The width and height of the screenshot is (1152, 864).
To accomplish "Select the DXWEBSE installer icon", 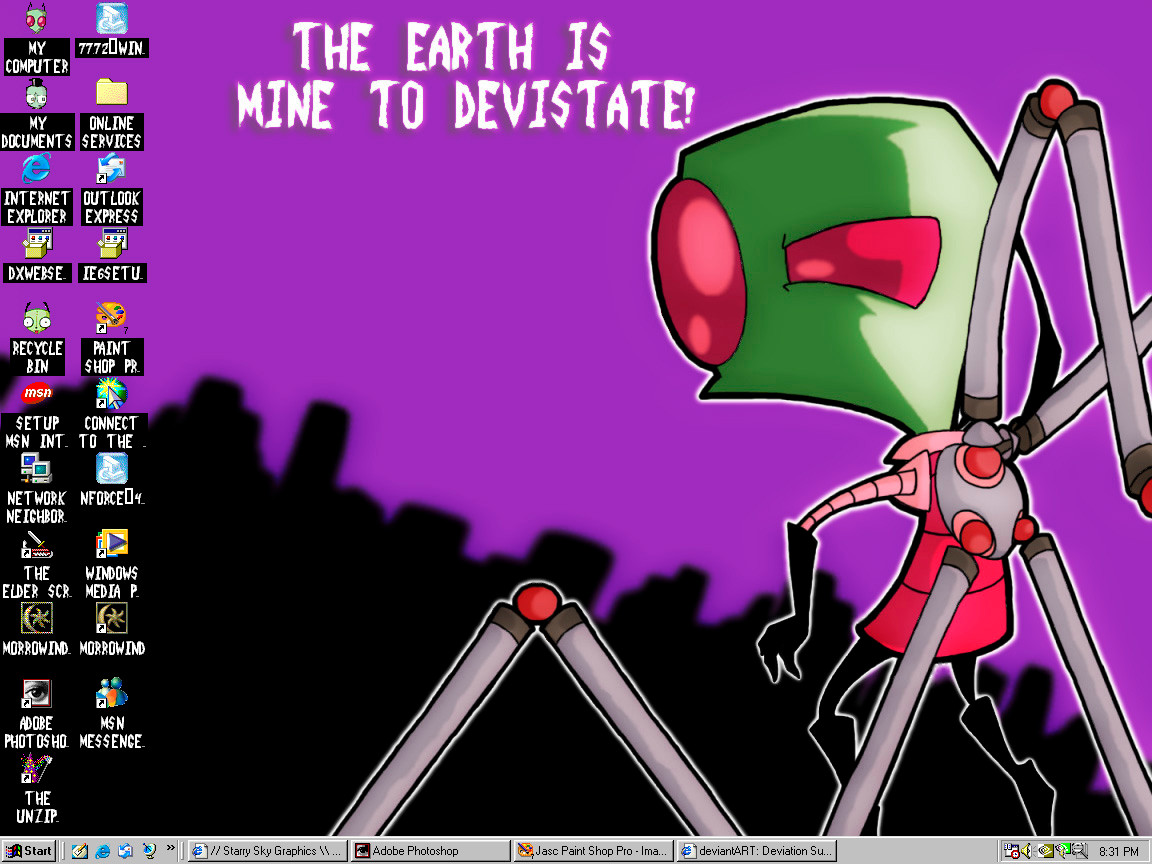I will pos(37,255).
